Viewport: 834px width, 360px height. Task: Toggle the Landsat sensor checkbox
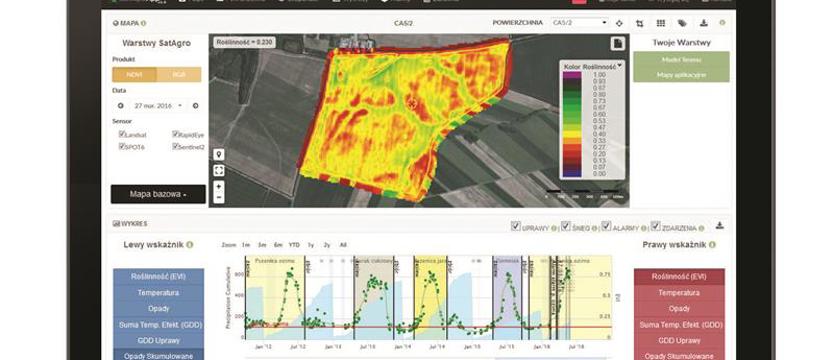tap(122, 134)
